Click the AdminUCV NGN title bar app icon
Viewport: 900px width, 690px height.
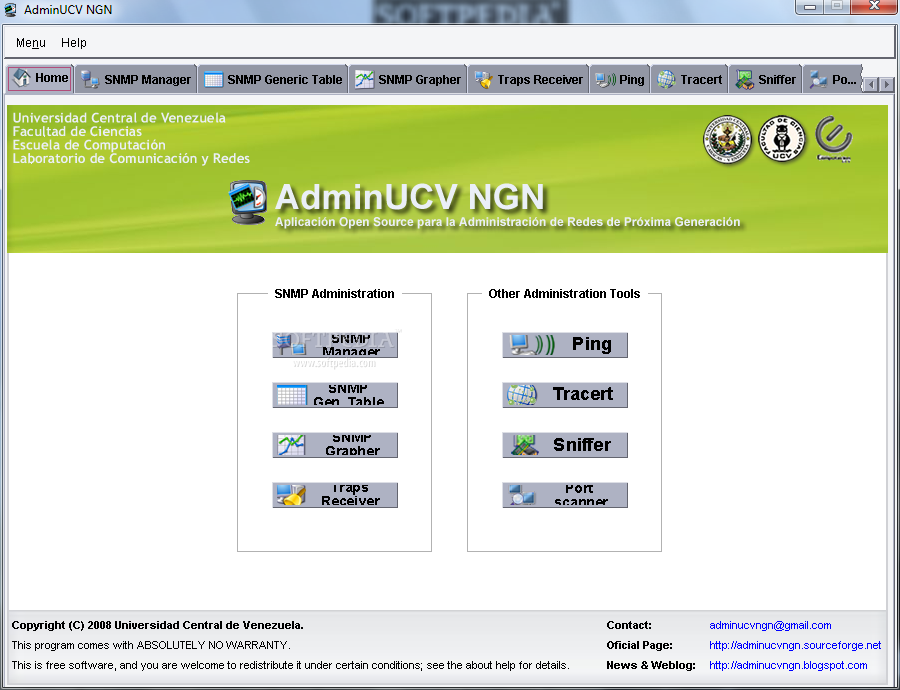(10, 10)
